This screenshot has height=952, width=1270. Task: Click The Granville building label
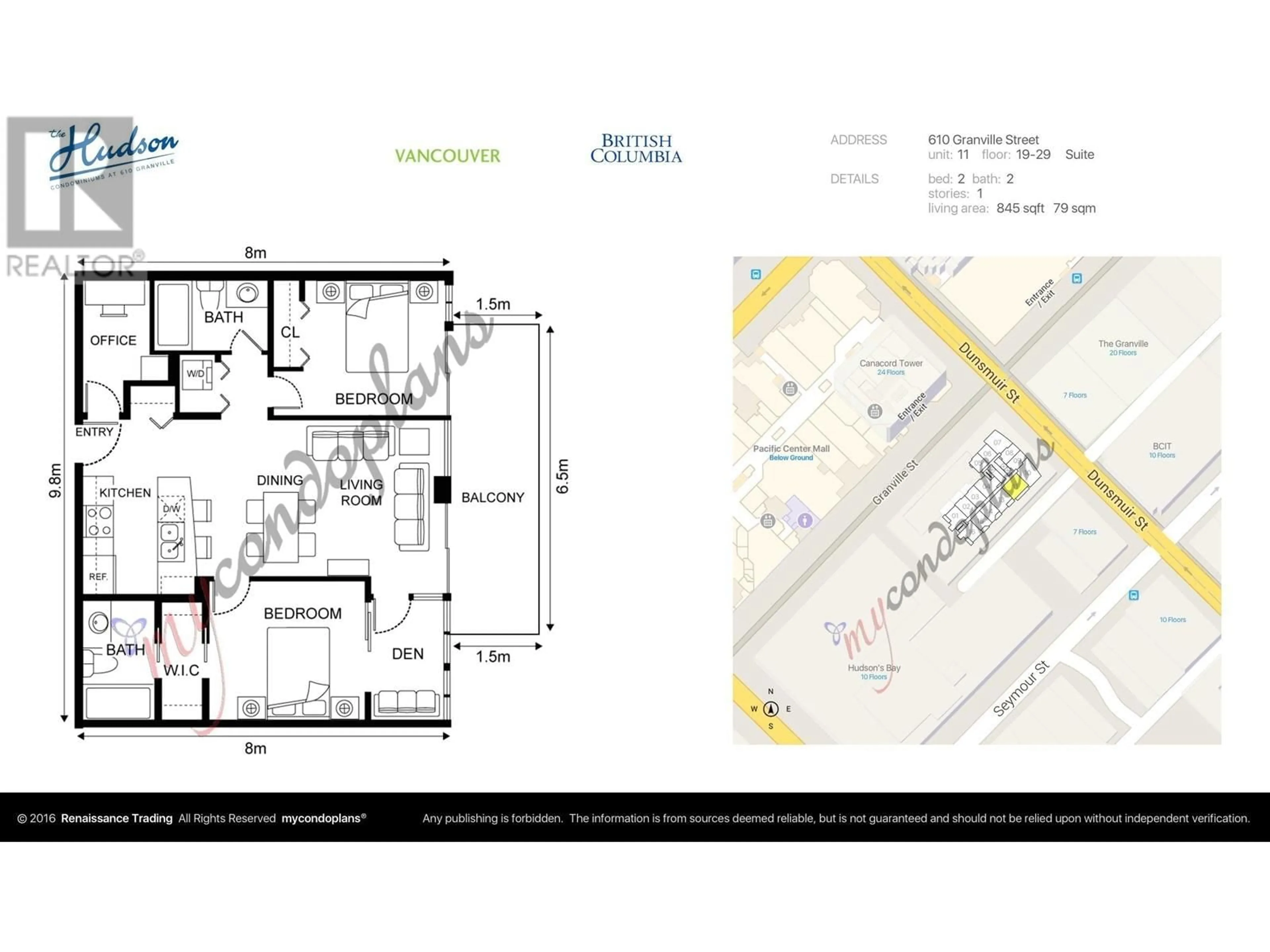pyautogui.click(x=1123, y=344)
